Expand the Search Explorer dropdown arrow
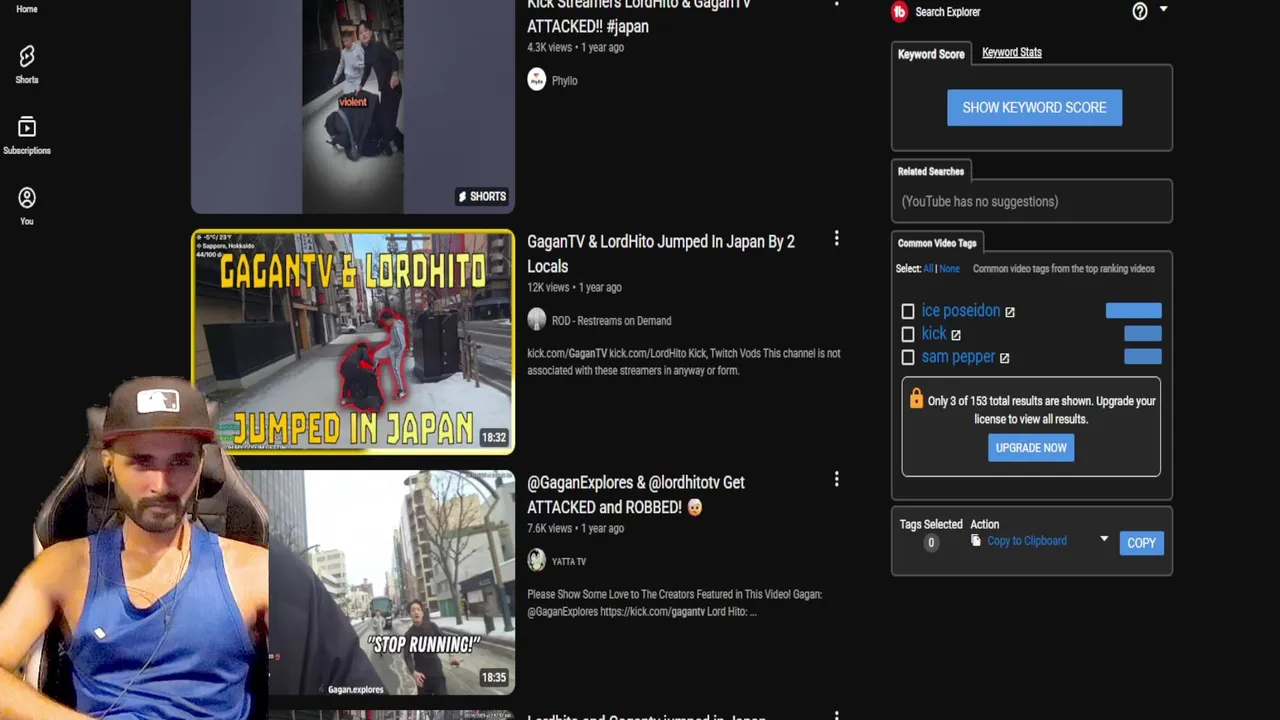Viewport: 1280px width, 720px height. tap(1163, 10)
